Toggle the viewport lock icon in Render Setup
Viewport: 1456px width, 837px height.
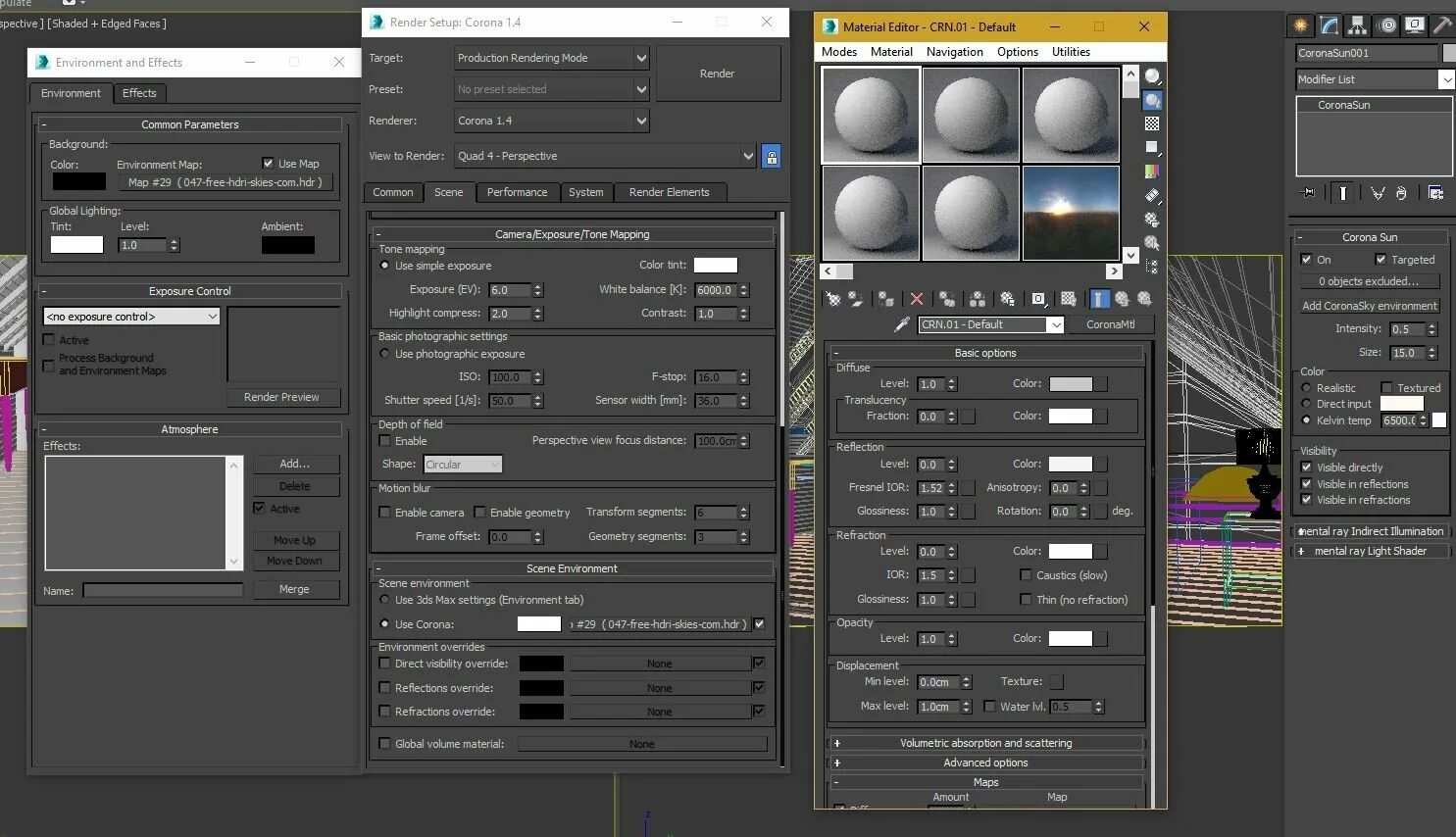(x=772, y=156)
